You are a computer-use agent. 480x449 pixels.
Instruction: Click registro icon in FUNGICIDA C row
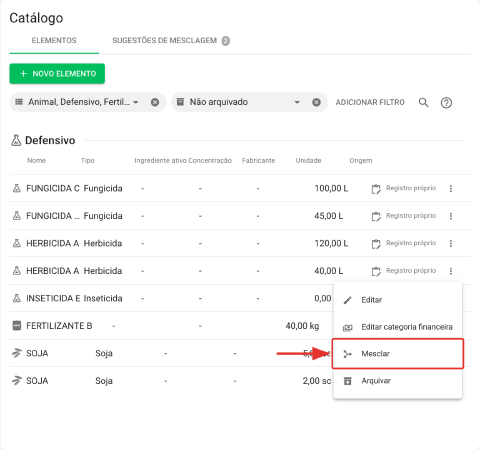(x=376, y=189)
